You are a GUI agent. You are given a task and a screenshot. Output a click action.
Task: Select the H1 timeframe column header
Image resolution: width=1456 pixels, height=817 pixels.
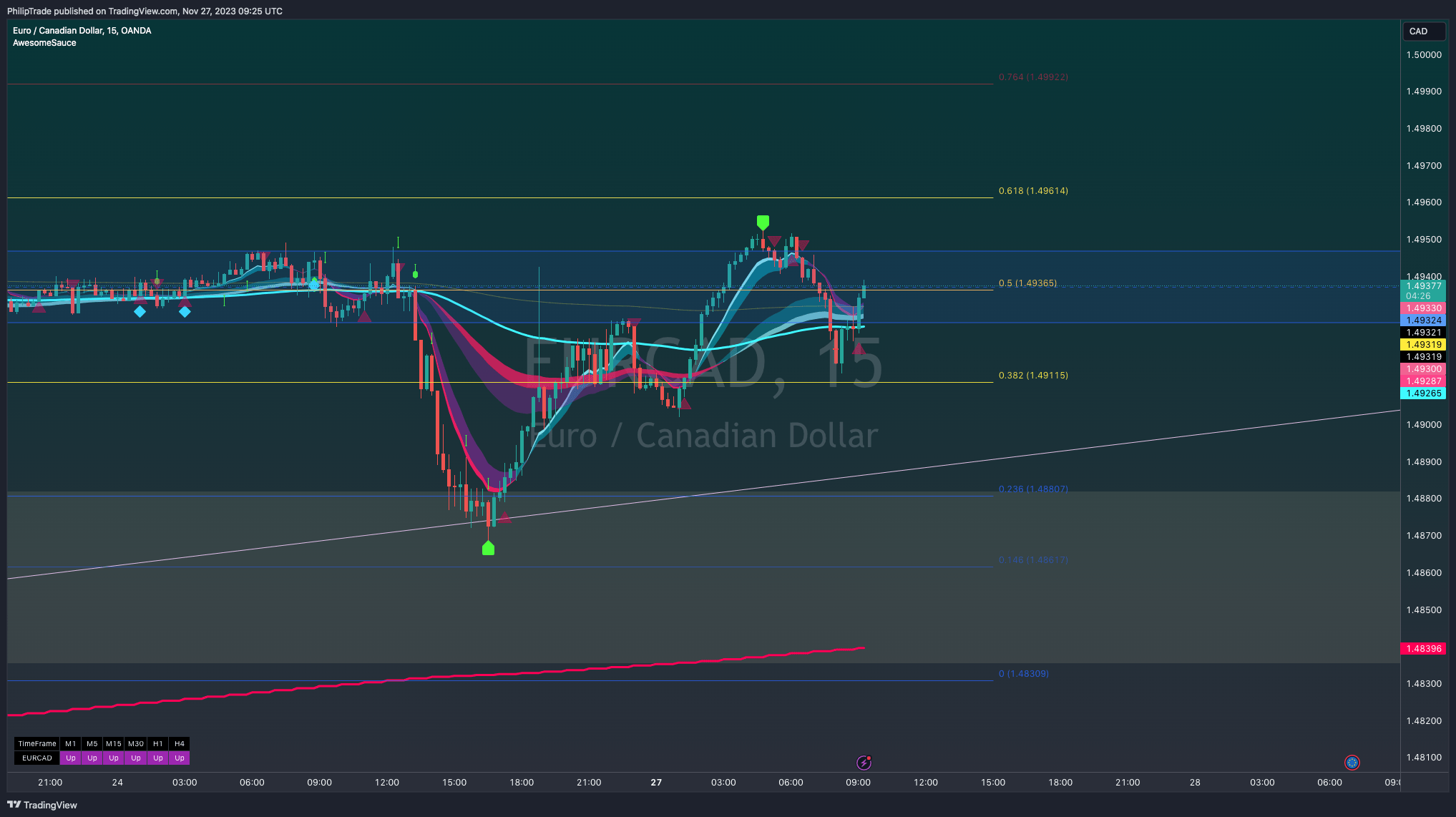[x=158, y=743]
